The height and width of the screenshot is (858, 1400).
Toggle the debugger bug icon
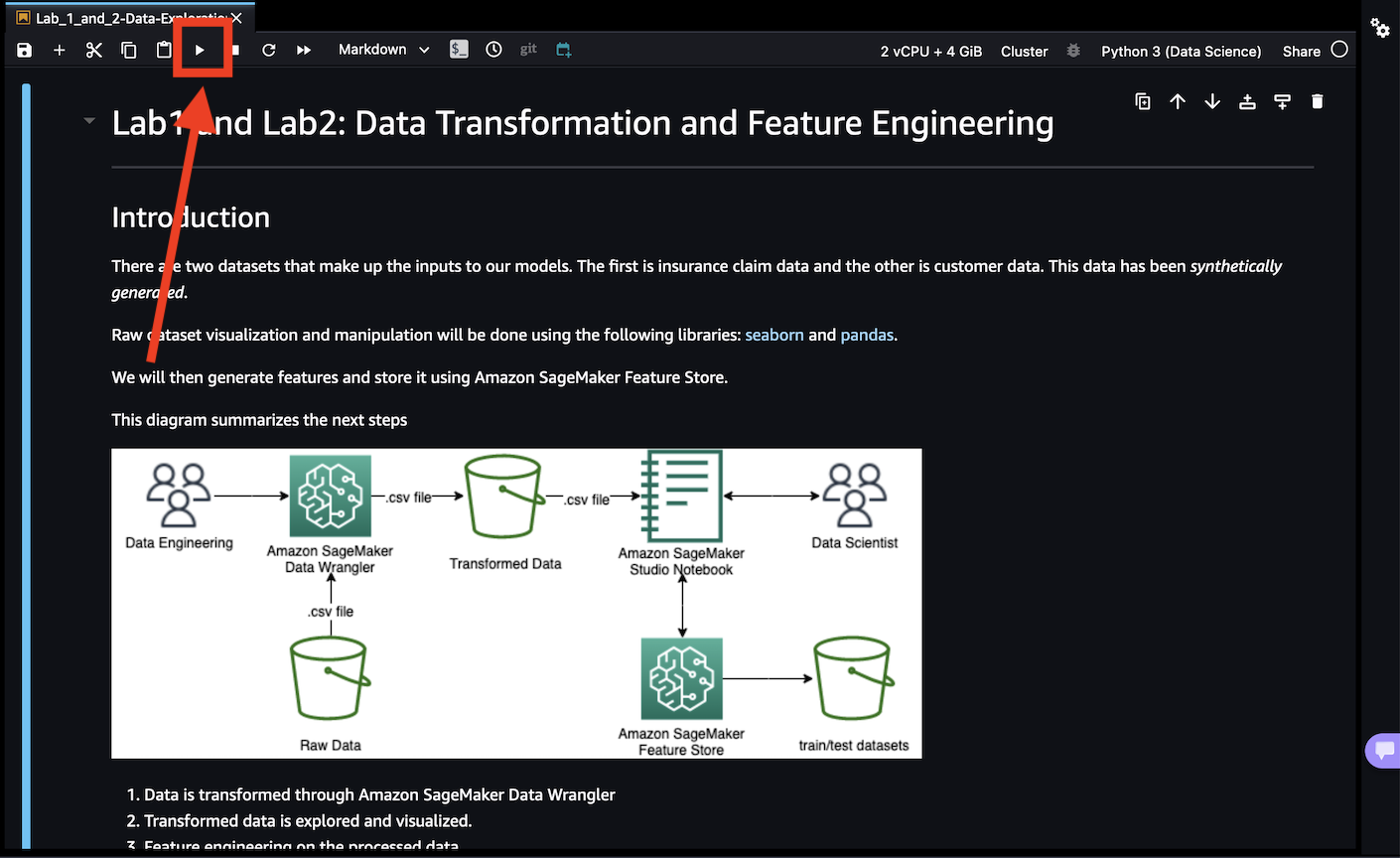1073,50
